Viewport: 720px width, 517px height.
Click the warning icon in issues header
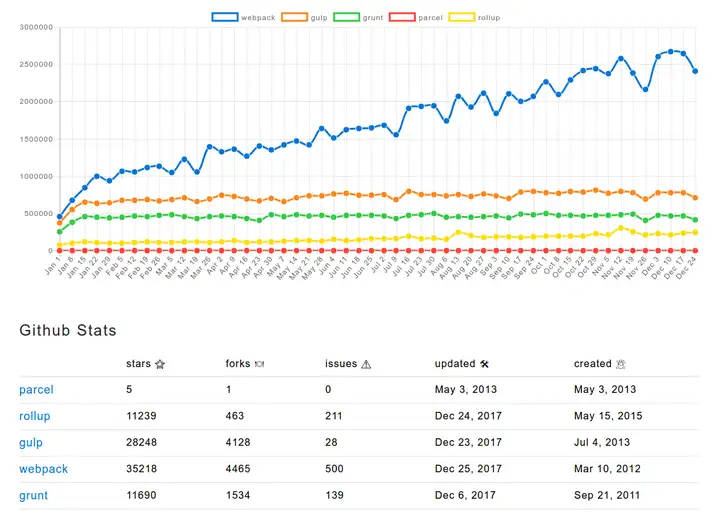pyautogui.click(x=366, y=365)
